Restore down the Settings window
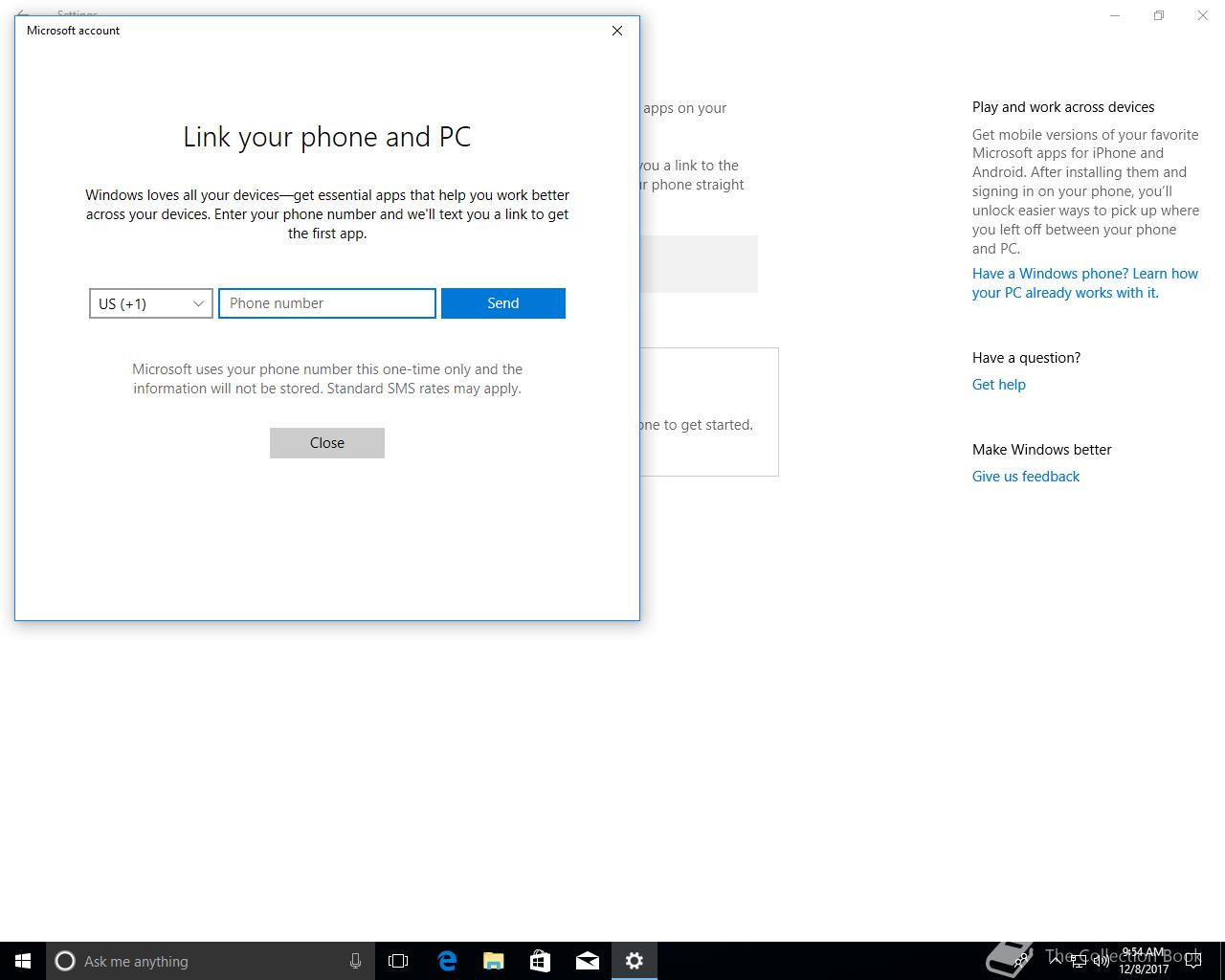The height and width of the screenshot is (980, 1225). pyautogui.click(x=1159, y=15)
